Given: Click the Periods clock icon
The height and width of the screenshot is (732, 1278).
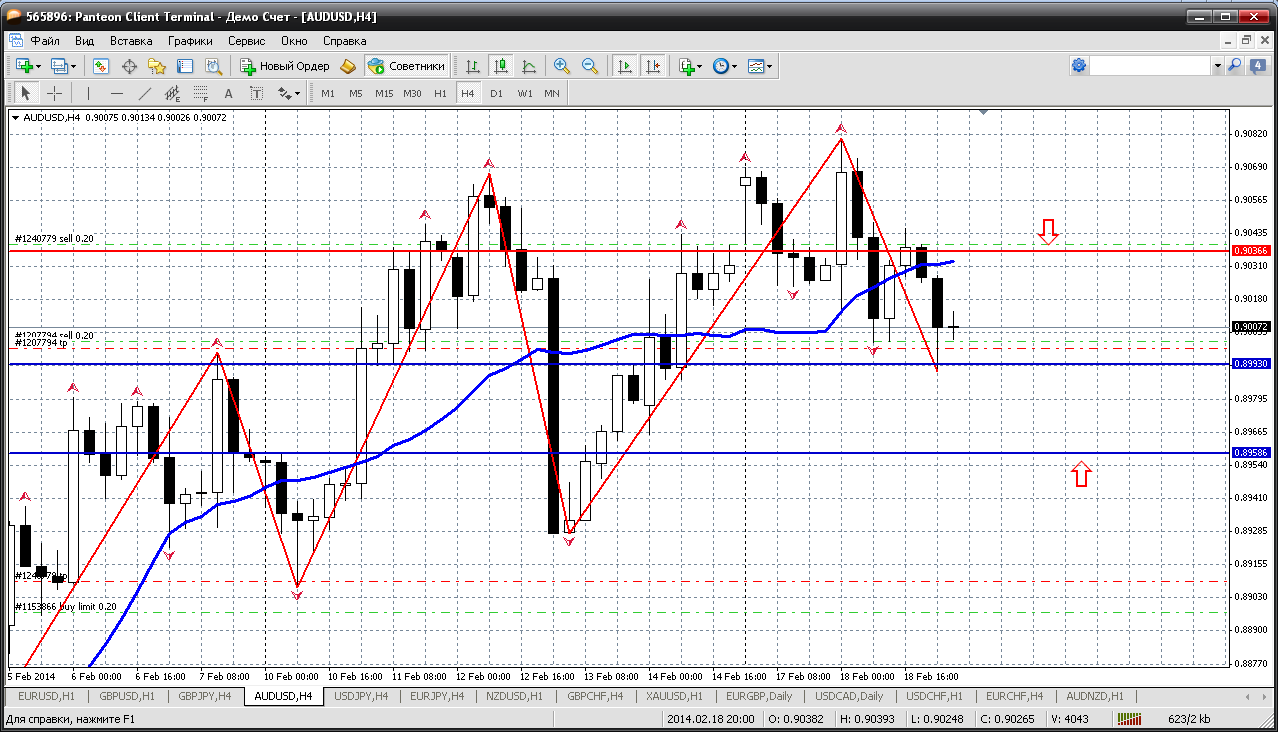Looking at the screenshot, I should (720, 66).
